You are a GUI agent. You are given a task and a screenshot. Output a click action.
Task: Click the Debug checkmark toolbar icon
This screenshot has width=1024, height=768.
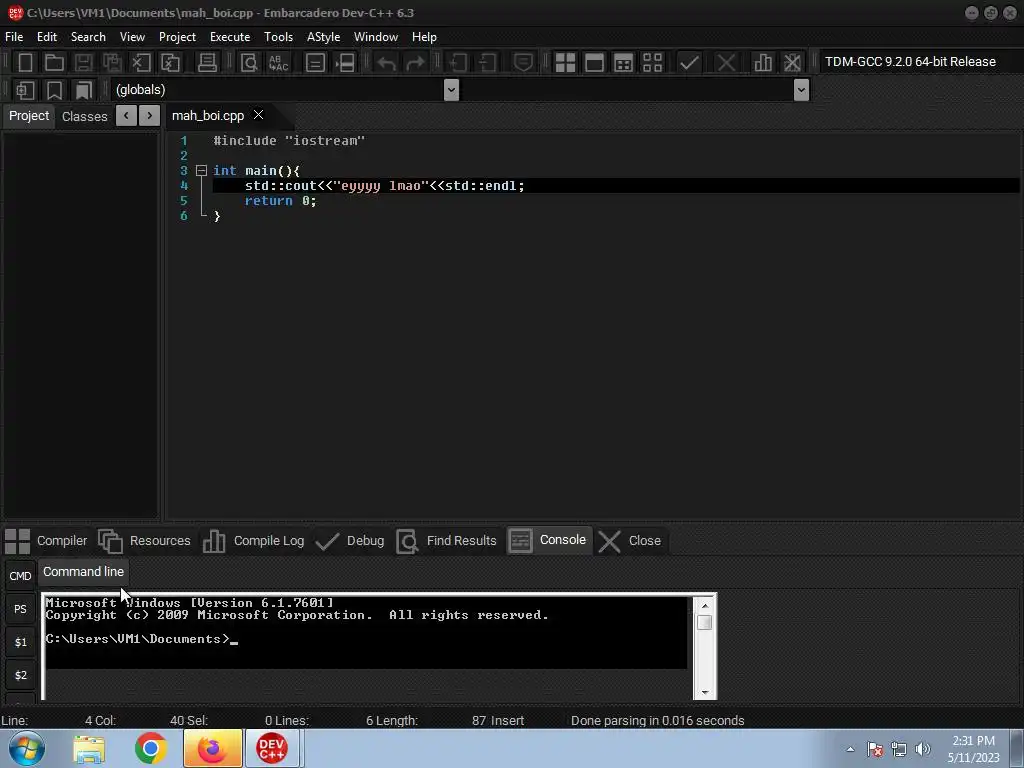[689, 63]
